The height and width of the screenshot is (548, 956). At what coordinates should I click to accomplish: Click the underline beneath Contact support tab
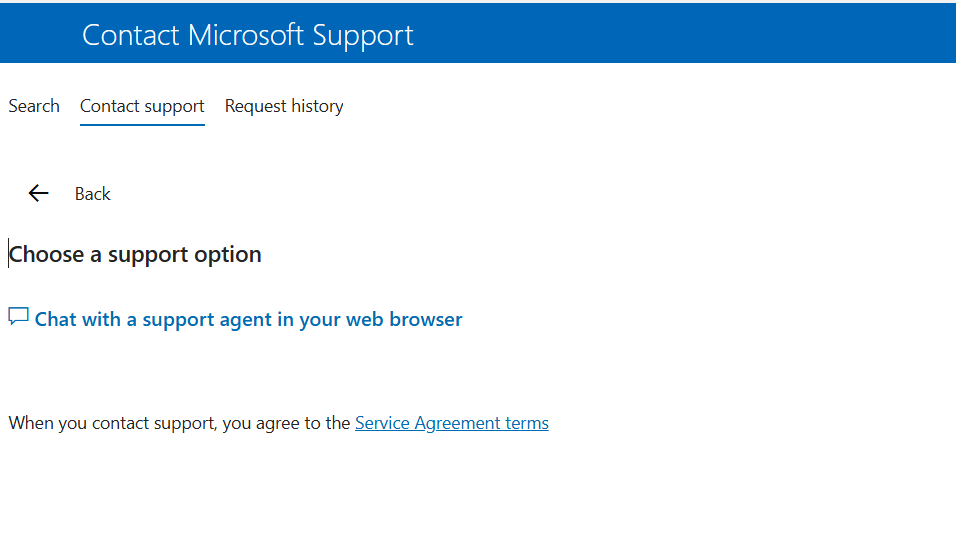coord(142,124)
